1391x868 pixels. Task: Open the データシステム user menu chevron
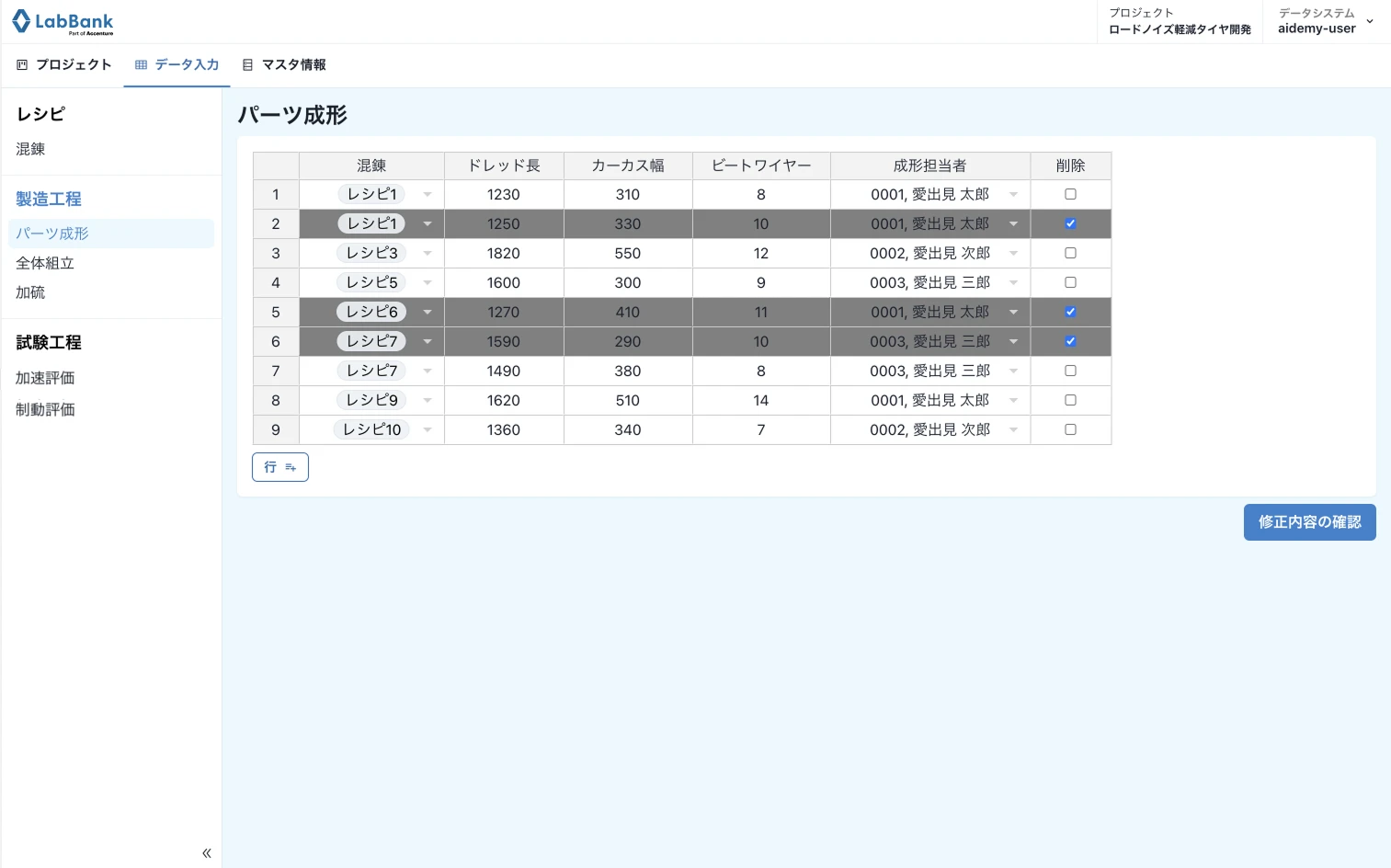(1370, 20)
